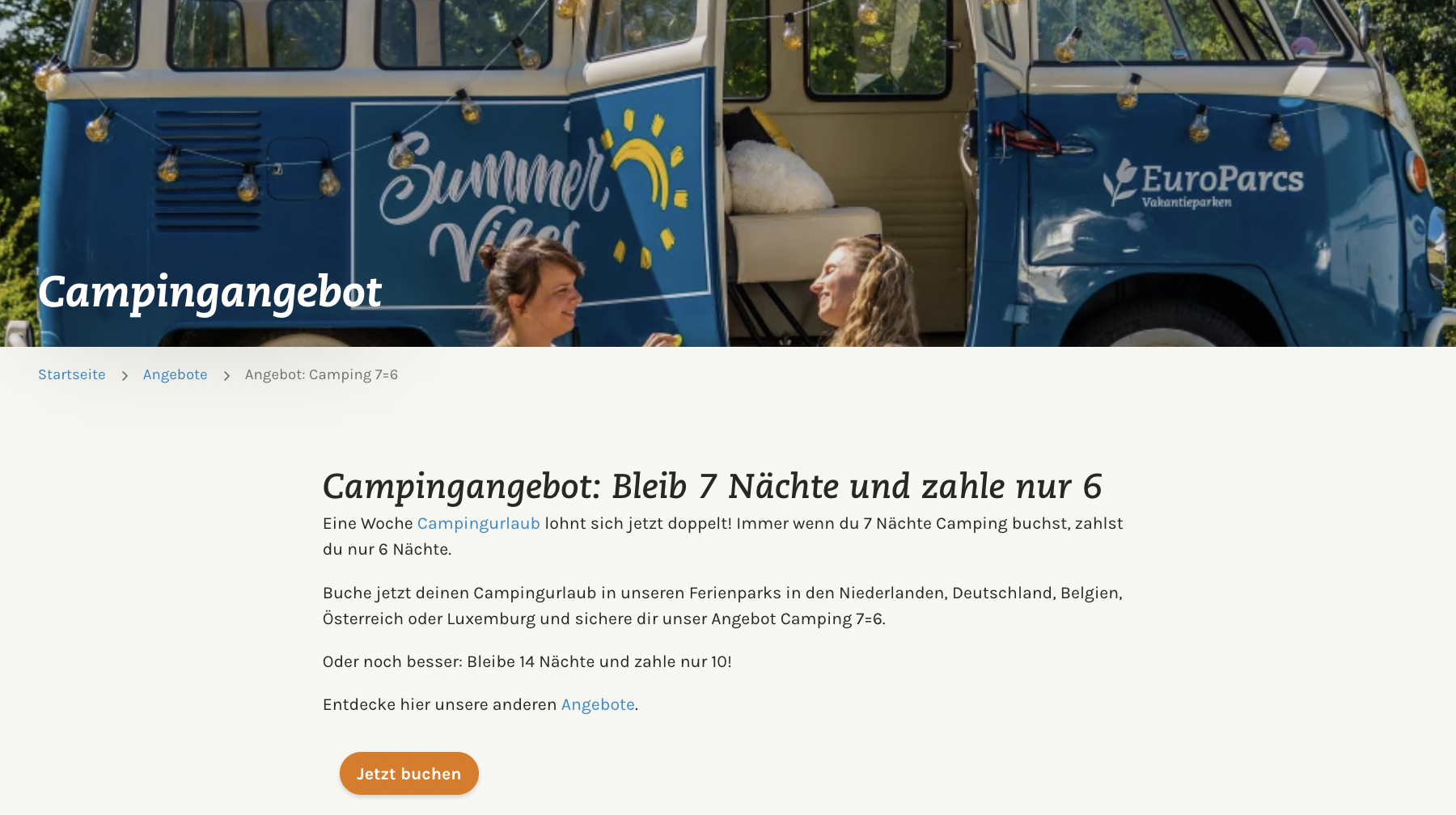This screenshot has height=815, width=1456.
Task: Click the chevron after Angebote in breadcrumbs
Action: point(226,375)
